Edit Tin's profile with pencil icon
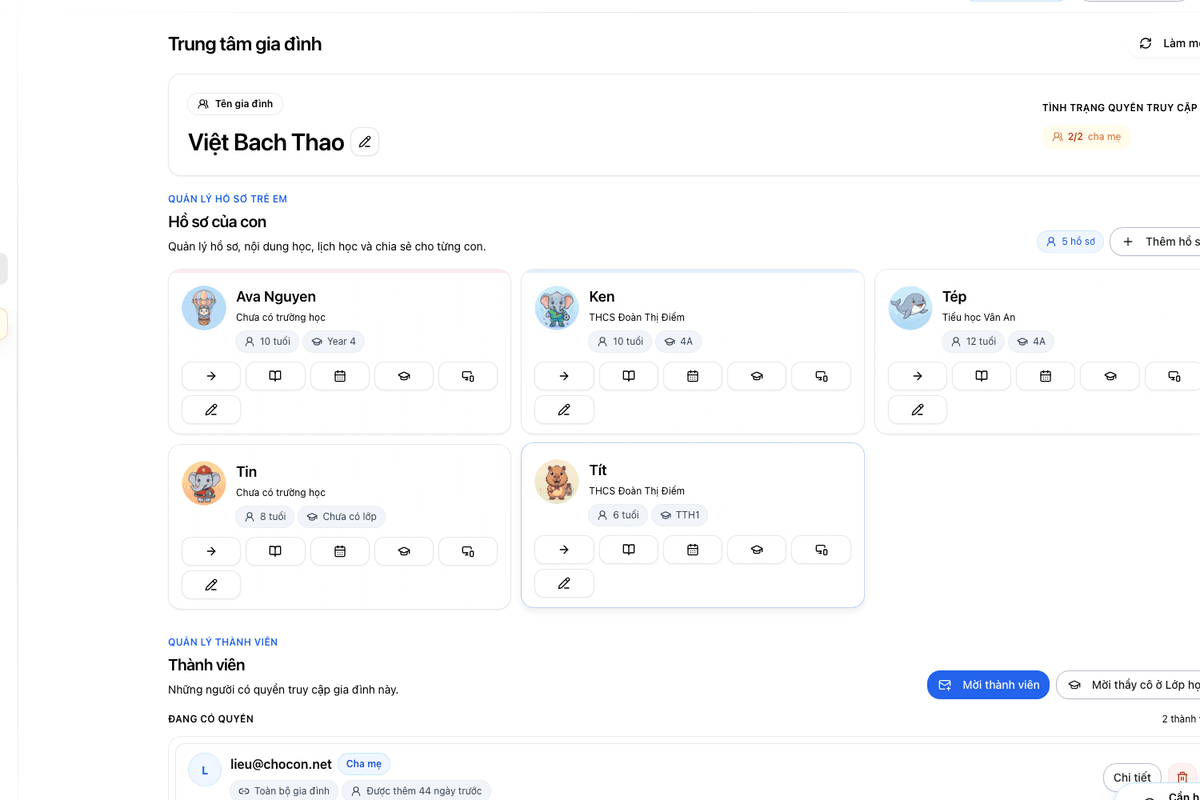This screenshot has height=800, width=1200. tap(211, 585)
